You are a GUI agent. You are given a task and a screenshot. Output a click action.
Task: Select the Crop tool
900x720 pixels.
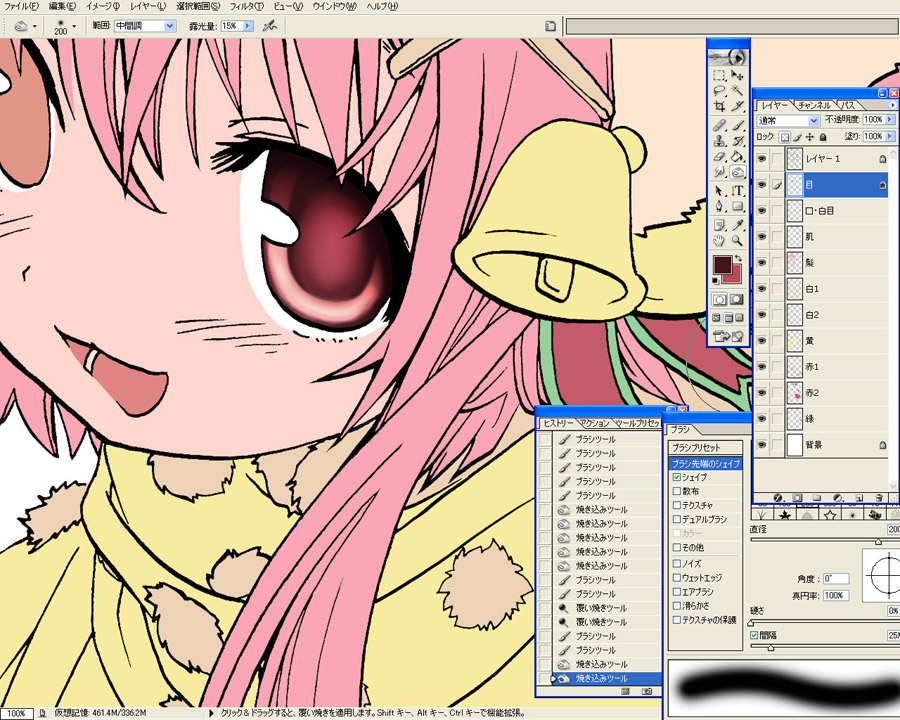coord(719,106)
